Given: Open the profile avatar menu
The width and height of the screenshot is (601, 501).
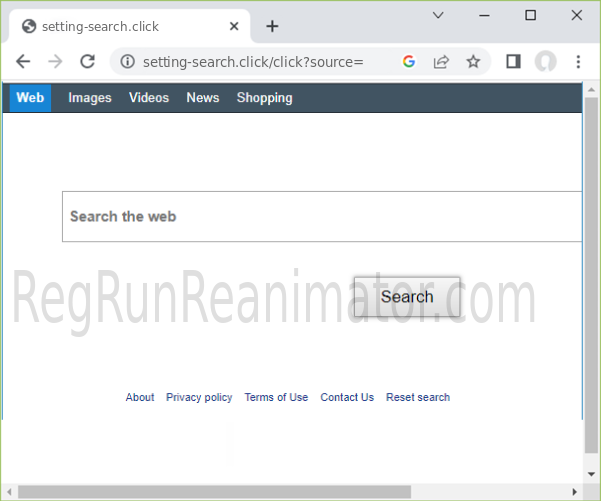Looking at the screenshot, I should tap(545, 61).
